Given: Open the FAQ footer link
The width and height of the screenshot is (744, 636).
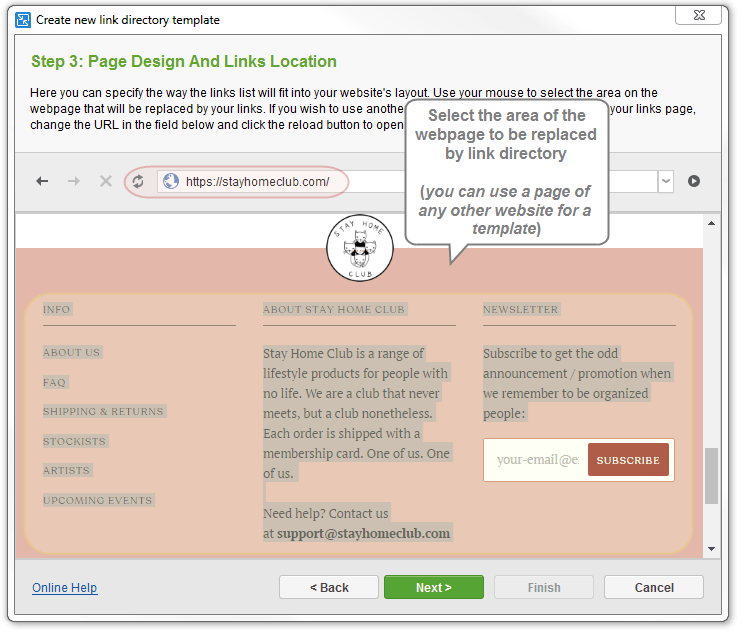Looking at the screenshot, I should coord(54,382).
